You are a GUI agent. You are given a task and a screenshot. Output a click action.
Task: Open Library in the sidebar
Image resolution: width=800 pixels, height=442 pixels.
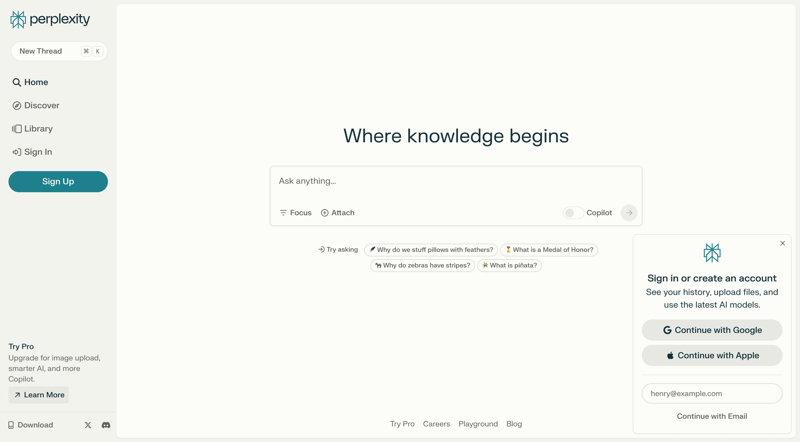point(32,129)
